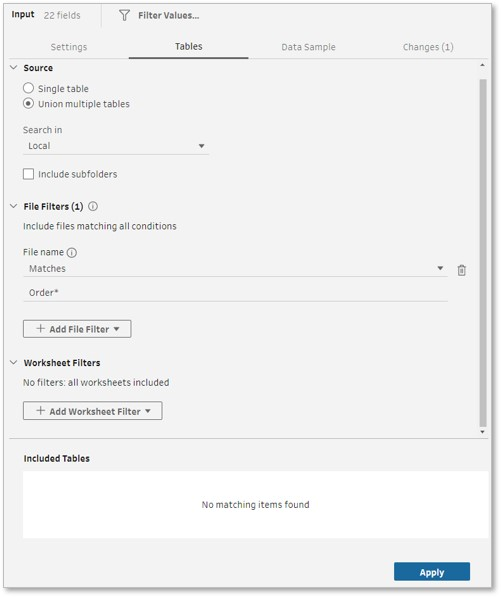
Task: Open the File Filters info icon
Action: pos(93,206)
